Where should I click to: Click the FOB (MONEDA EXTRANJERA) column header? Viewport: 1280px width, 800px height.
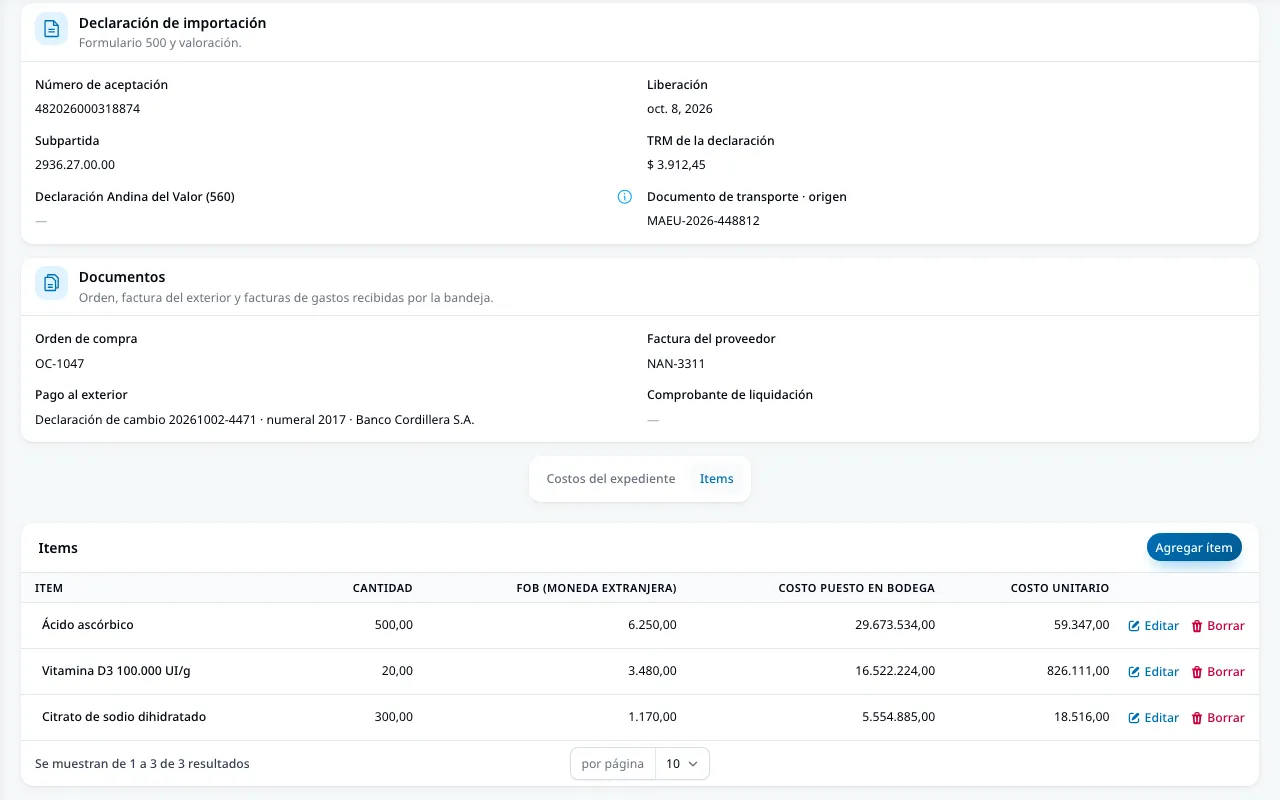pyautogui.click(x=596, y=588)
